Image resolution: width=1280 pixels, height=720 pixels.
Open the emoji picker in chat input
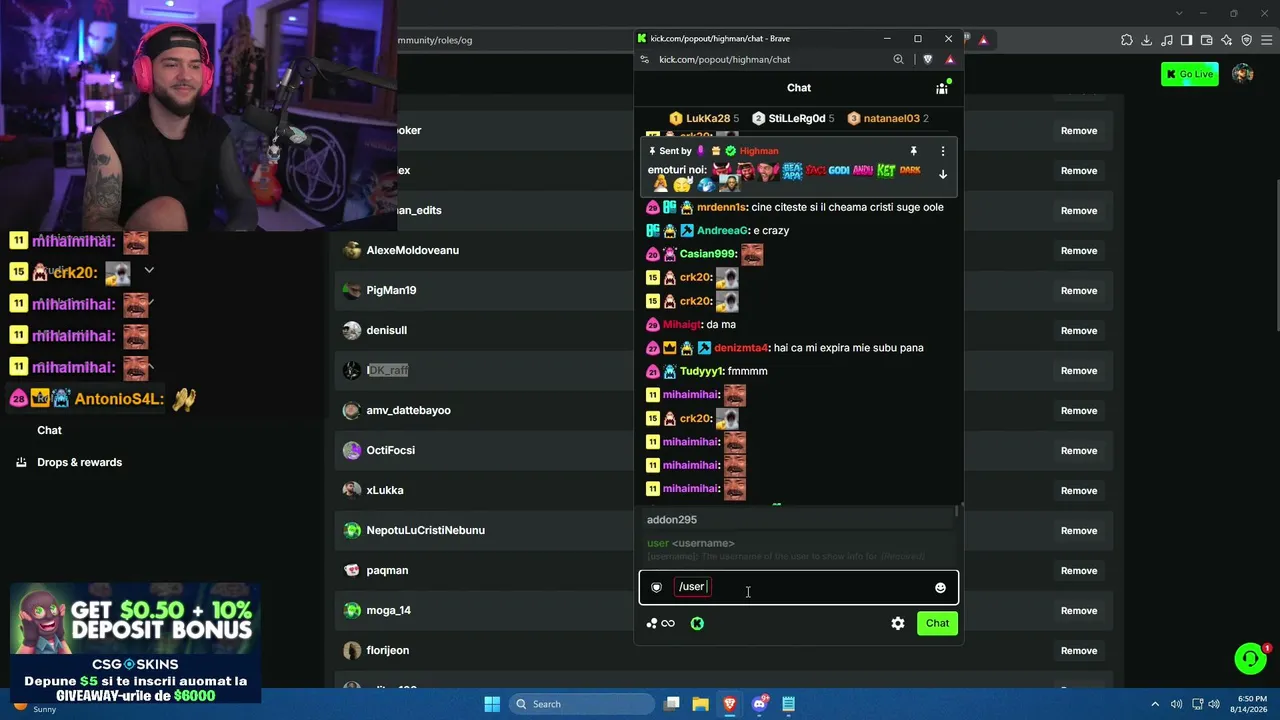(940, 588)
